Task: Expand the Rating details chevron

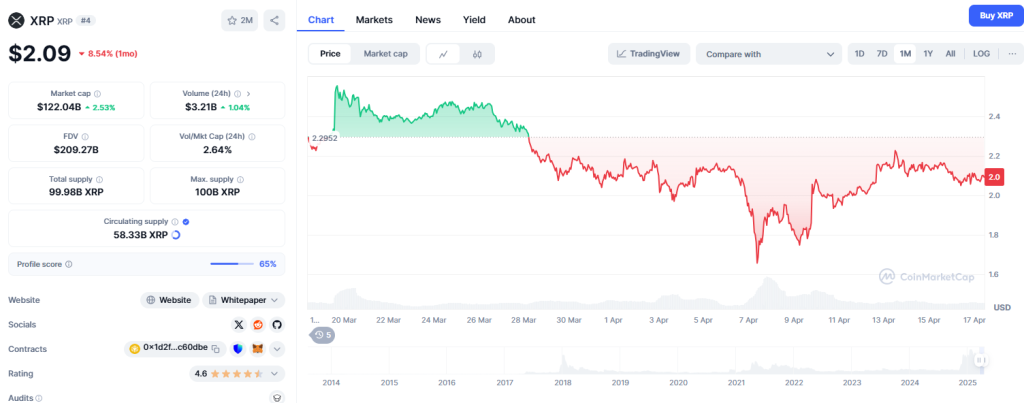Action: (274, 374)
